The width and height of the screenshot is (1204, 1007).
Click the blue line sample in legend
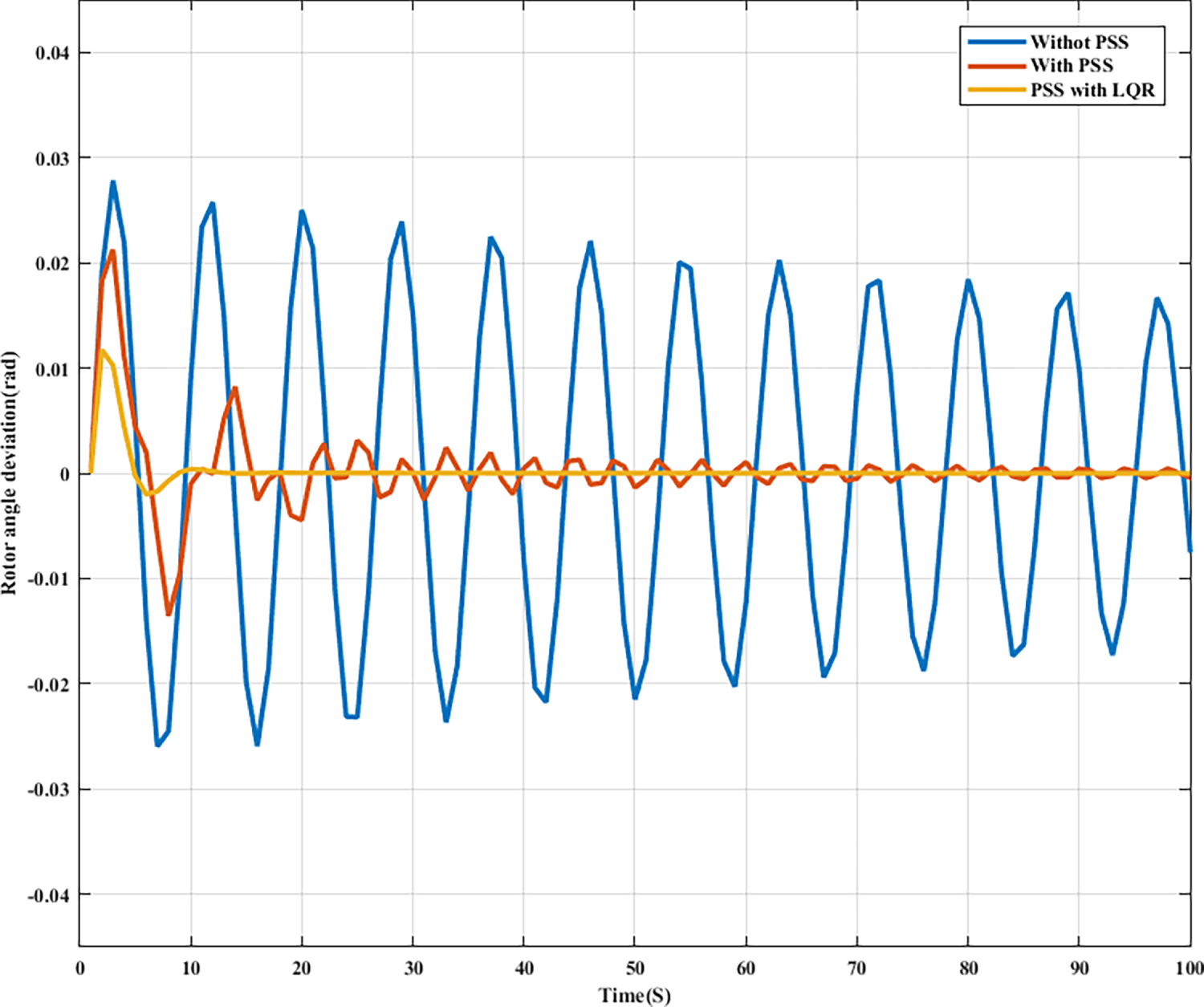(x=996, y=42)
